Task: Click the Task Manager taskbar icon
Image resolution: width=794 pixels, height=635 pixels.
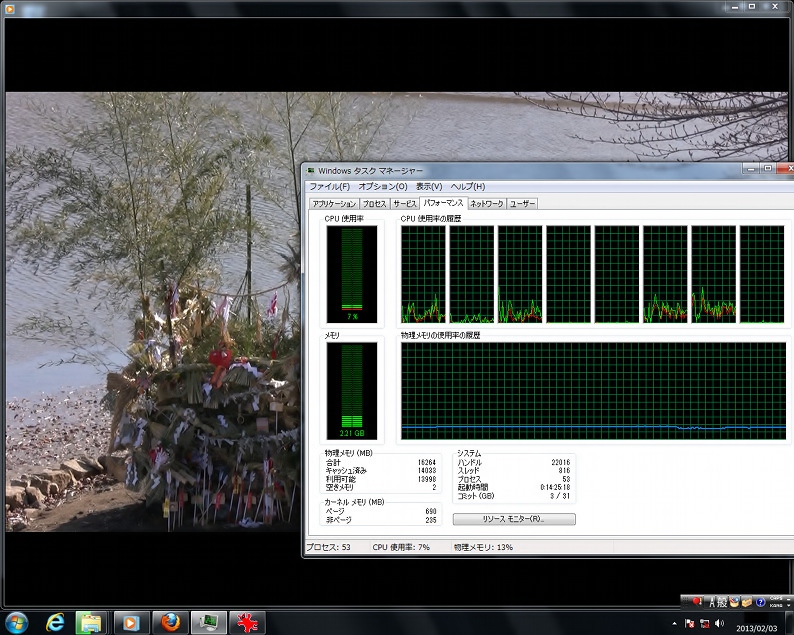Action: coord(209,621)
